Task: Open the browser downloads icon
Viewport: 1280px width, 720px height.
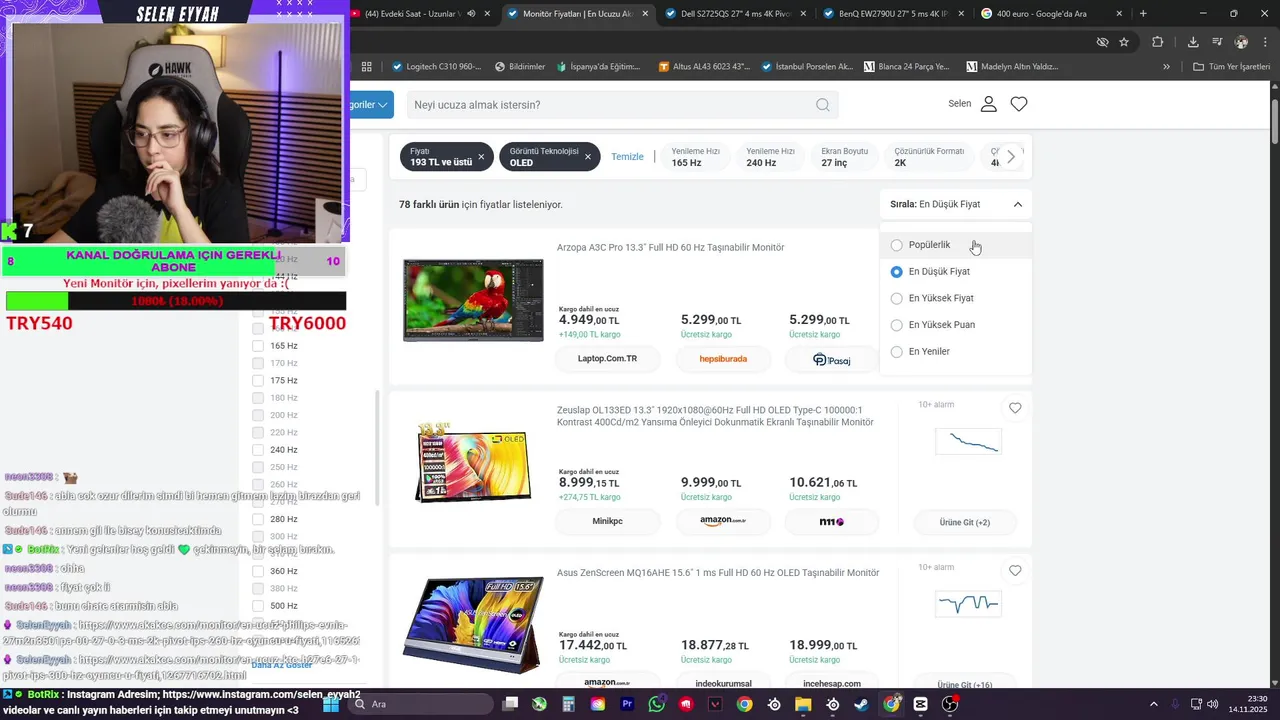Action: (1193, 42)
